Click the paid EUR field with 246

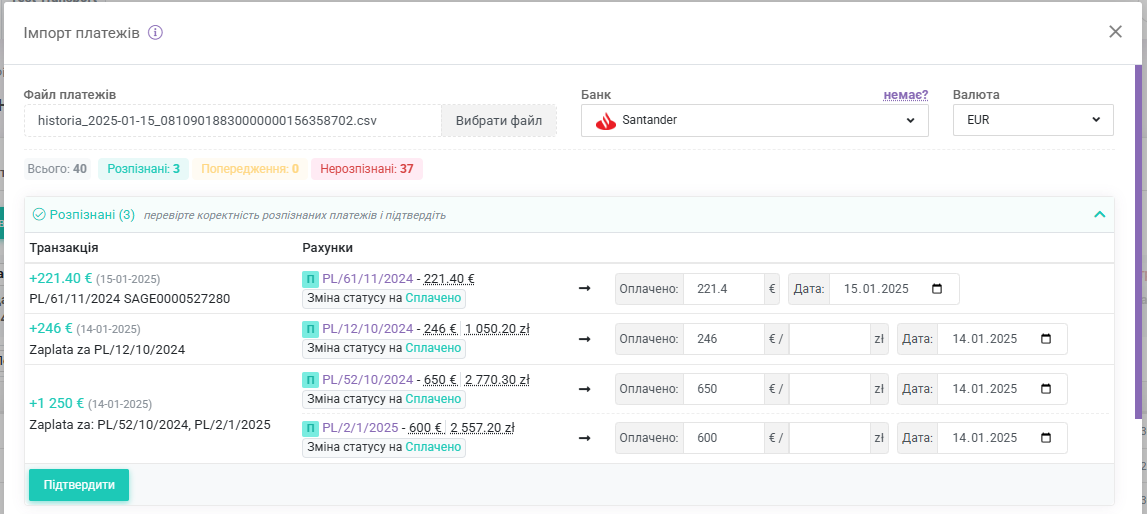tap(723, 339)
